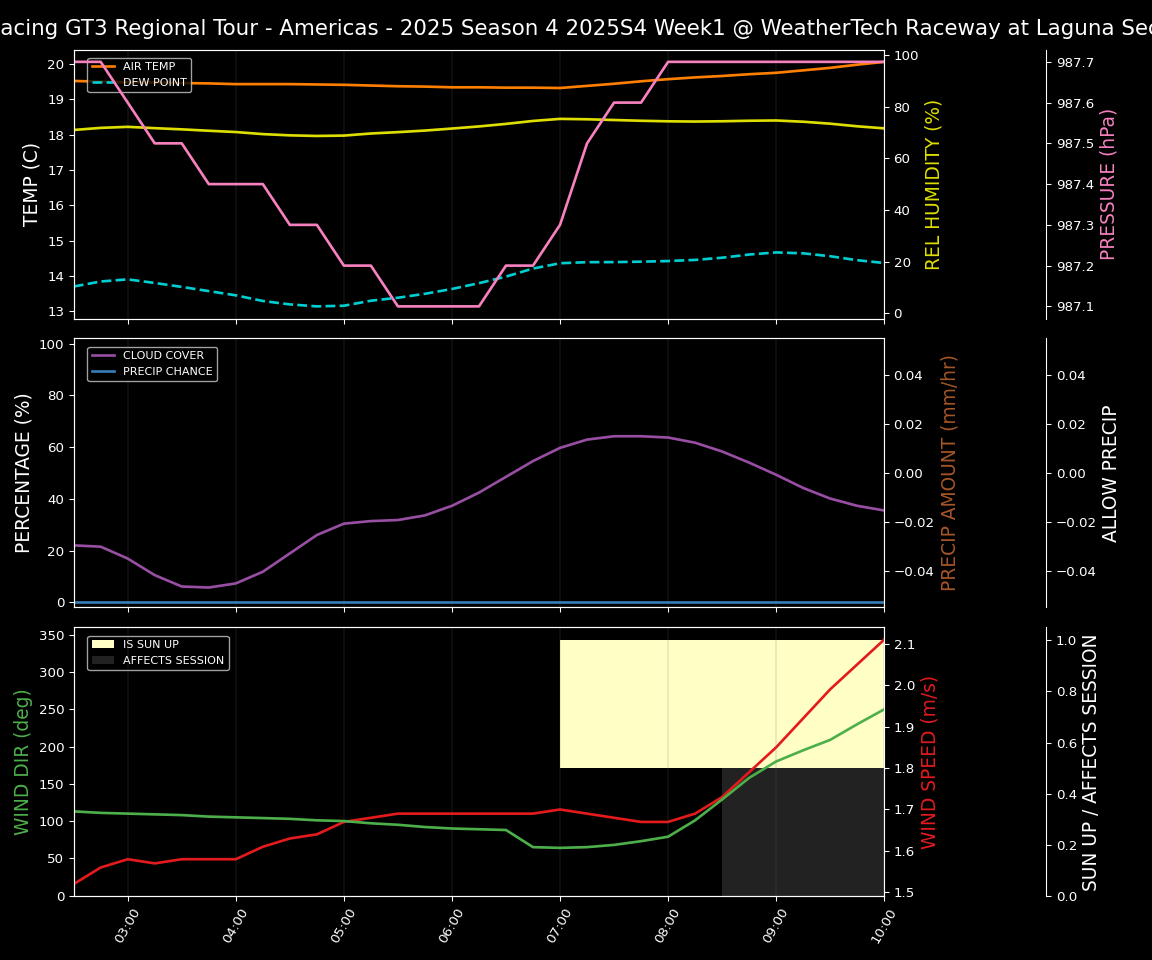This screenshot has height=960, width=1152.
Task: Click the AIR TEMP legend entry
Action: 148,67
